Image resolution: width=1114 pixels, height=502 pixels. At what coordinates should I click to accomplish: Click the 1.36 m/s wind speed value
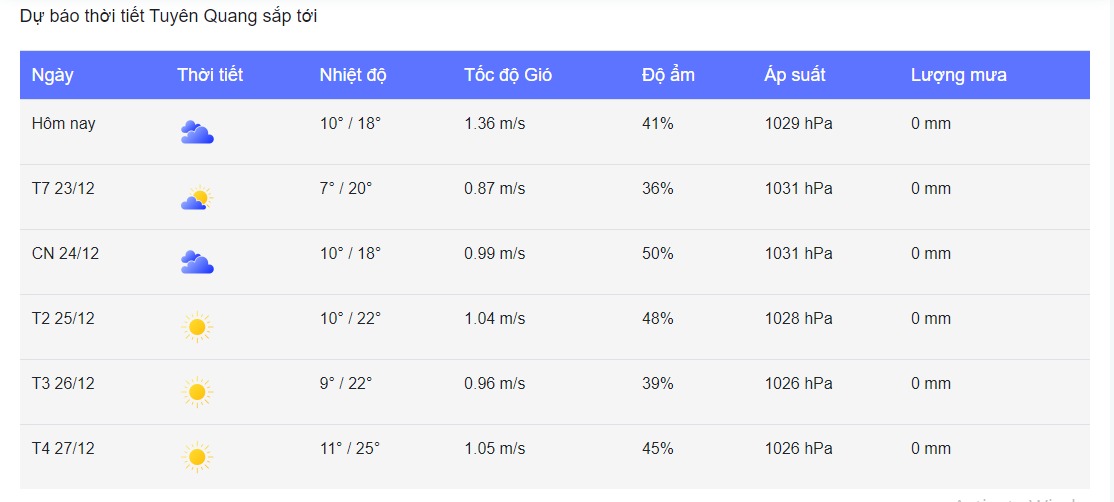click(494, 124)
